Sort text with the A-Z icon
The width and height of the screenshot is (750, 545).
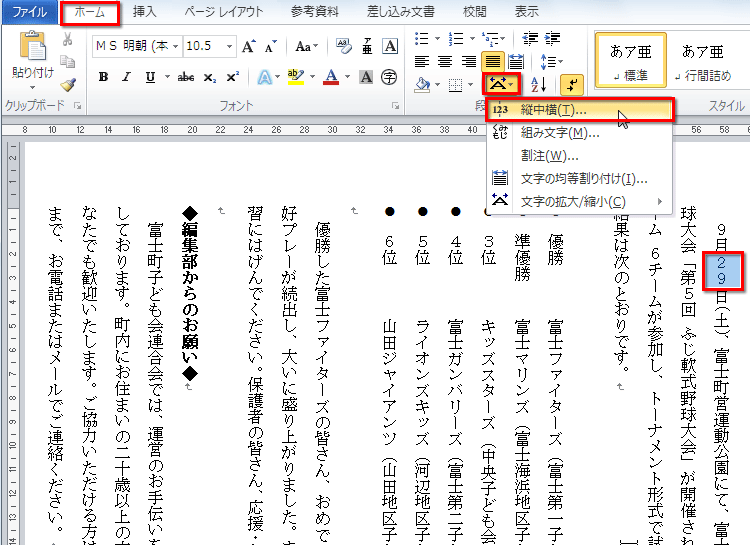[539, 85]
